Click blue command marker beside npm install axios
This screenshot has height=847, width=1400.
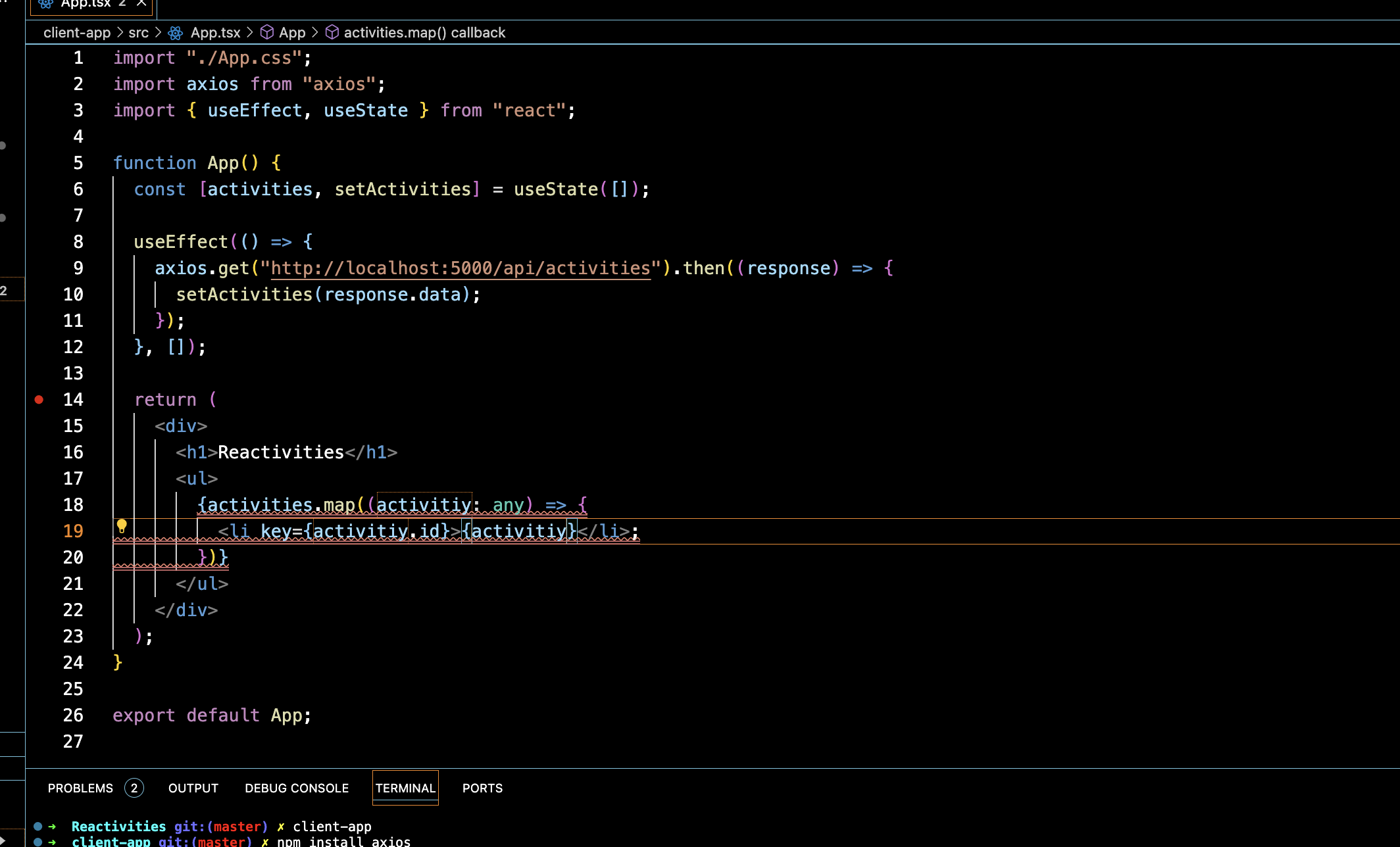(x=38, y=842)
